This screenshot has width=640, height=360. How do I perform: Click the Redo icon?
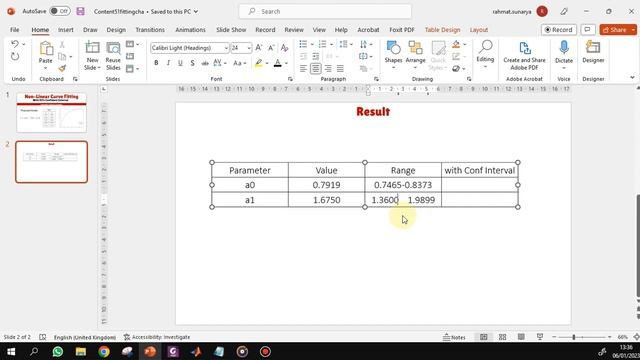coord(15,56)
